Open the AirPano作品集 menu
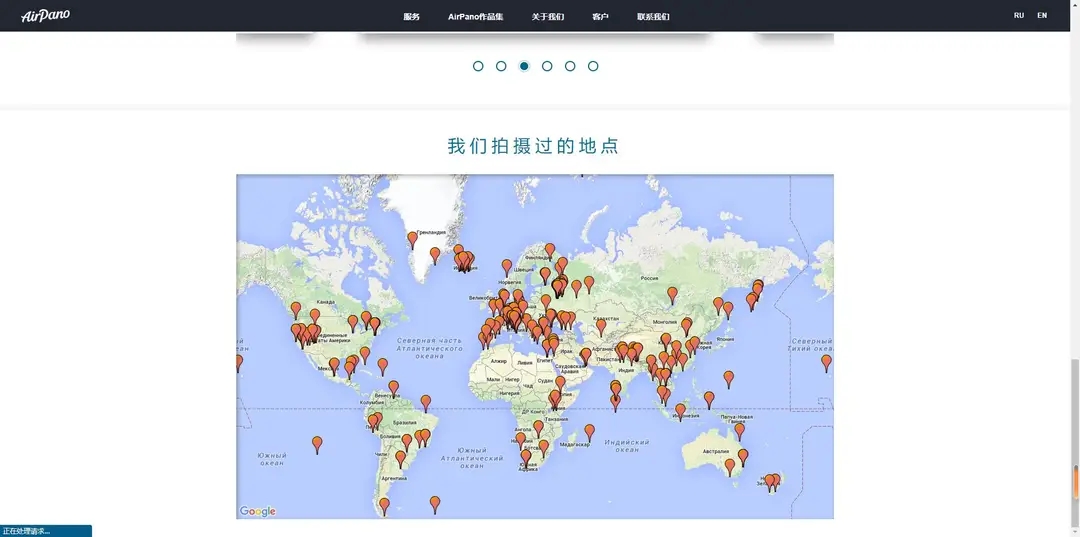This screenshot has height=537, width=1080. point(475,16)
